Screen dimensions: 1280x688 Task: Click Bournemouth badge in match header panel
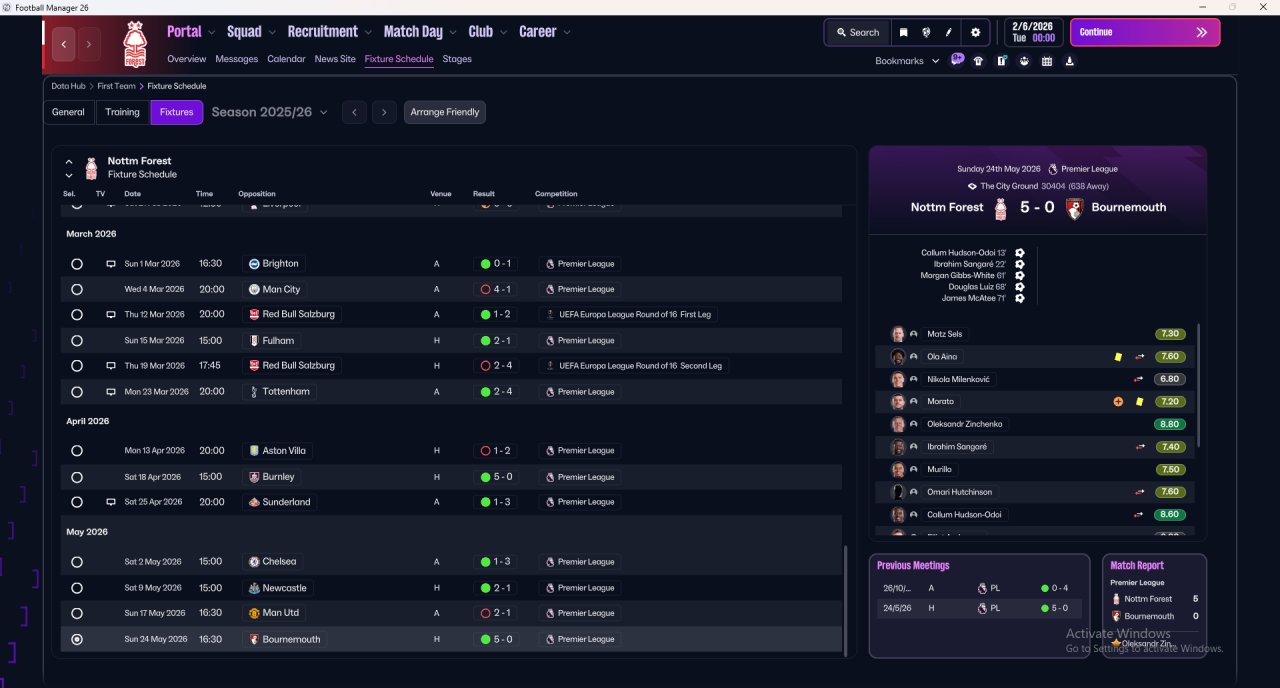[1075, 208]
